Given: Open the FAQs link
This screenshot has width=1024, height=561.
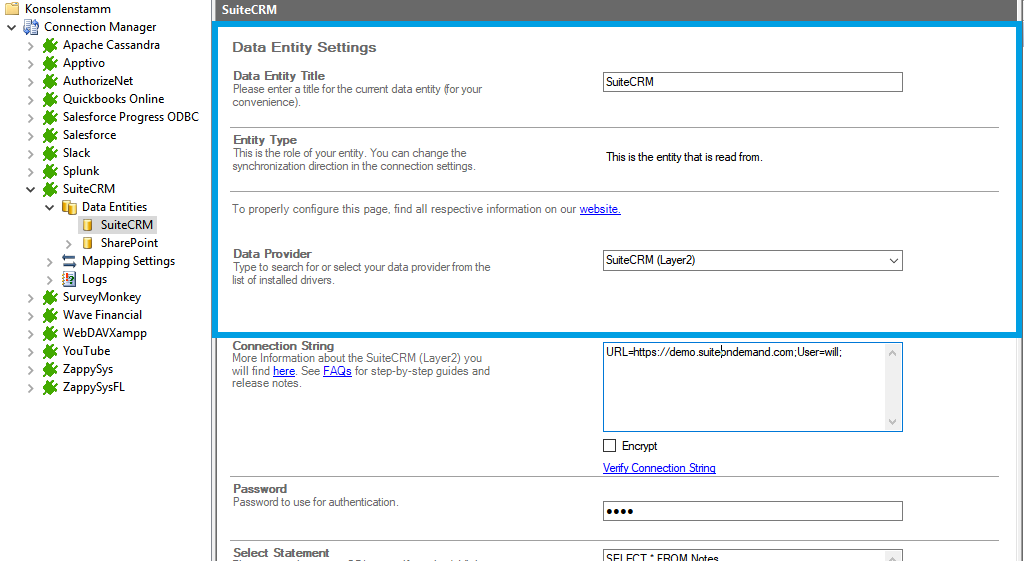Looking at the screenshot, I should point(337,371).
